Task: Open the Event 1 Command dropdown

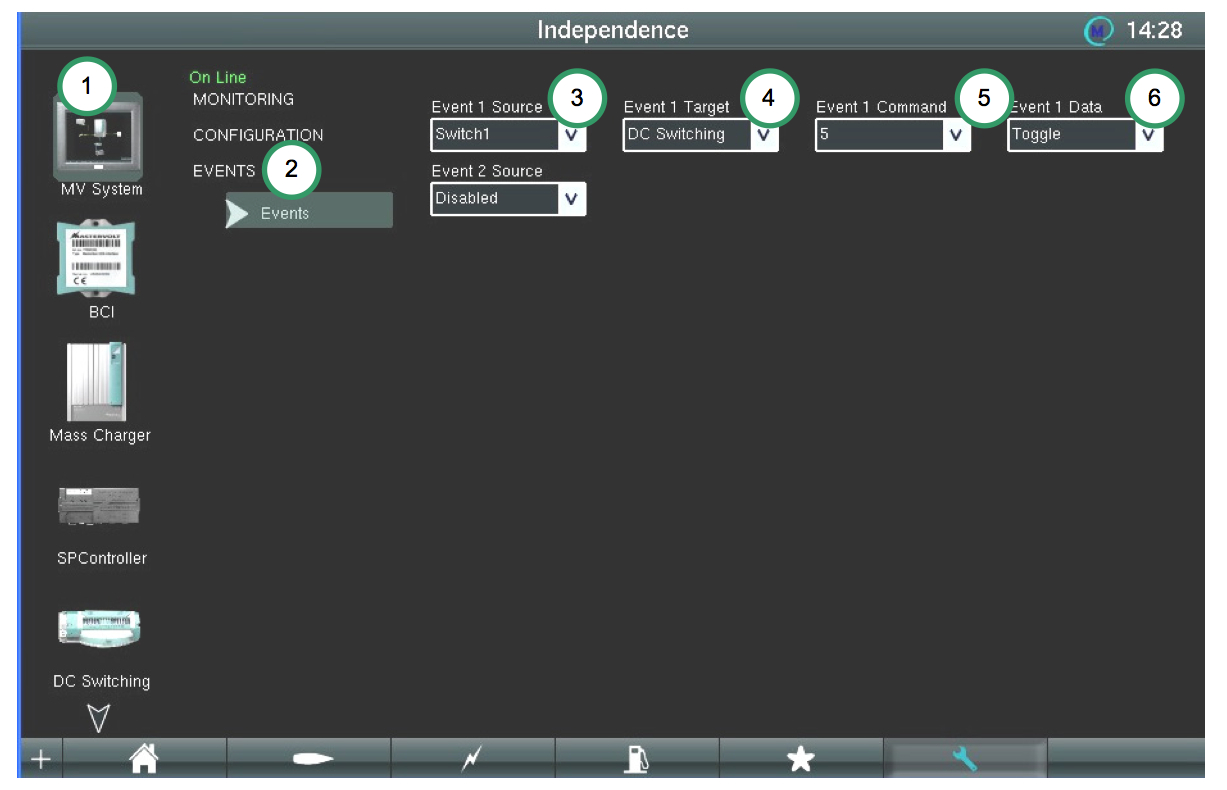Action: 892,134
